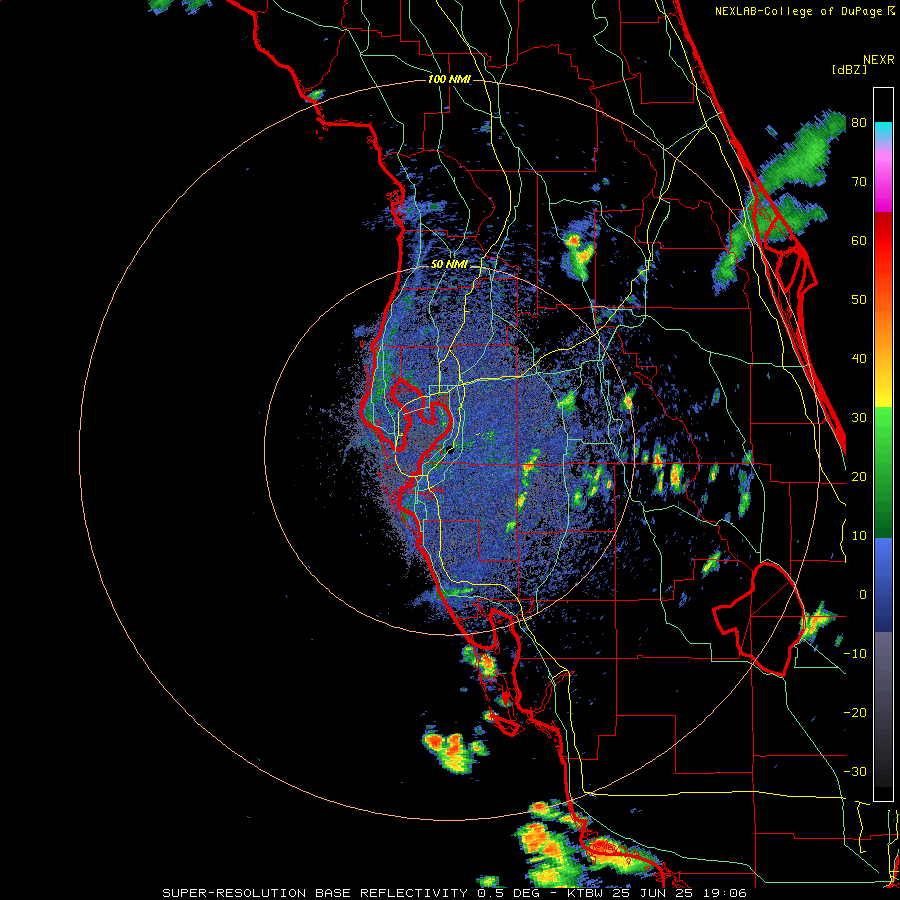Click the -10 dBZ value on the legend

(x=855, y=654)
